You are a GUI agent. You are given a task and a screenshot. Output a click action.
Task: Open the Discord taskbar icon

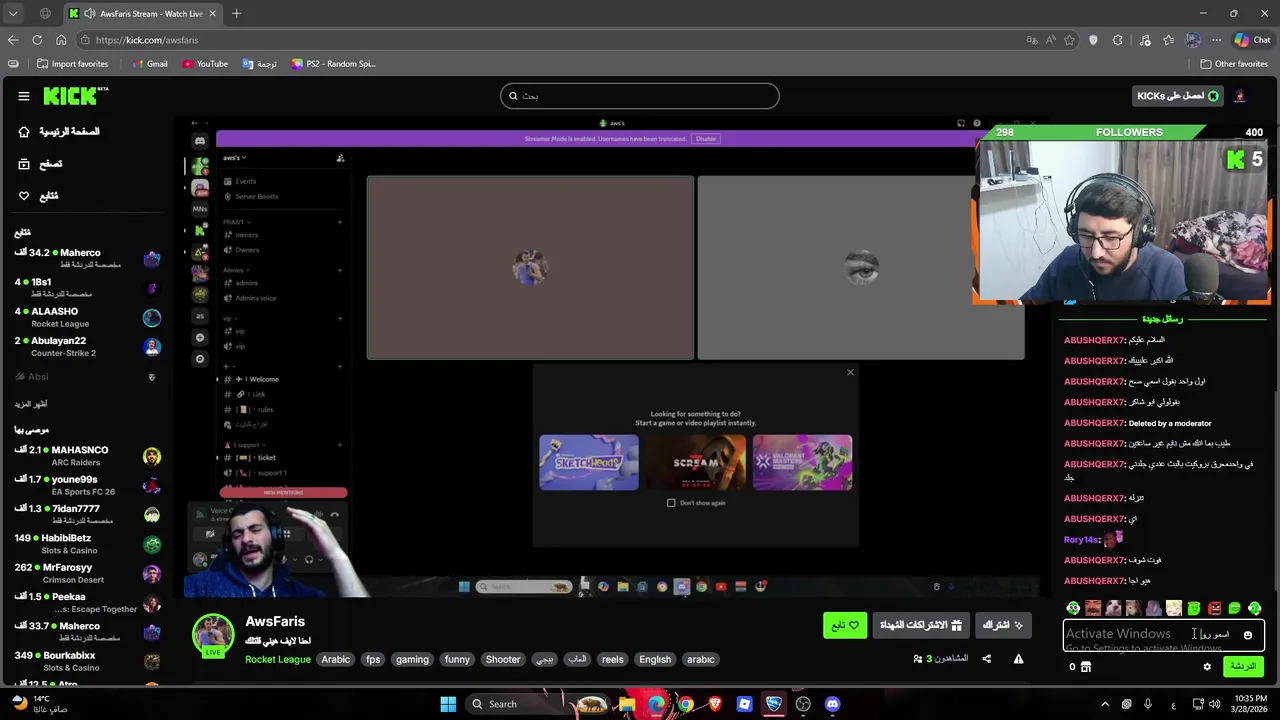pos(832,704)
